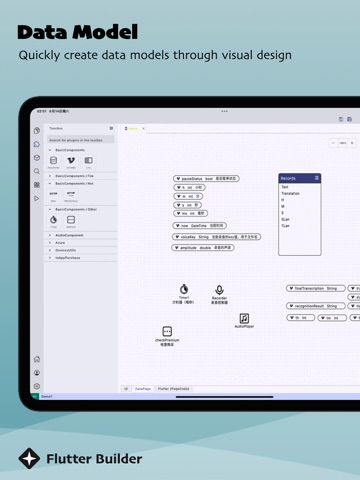Zoom in with the plus button
Image resolution: width=360 pixels, height=480 pixels.
[352, 143]
